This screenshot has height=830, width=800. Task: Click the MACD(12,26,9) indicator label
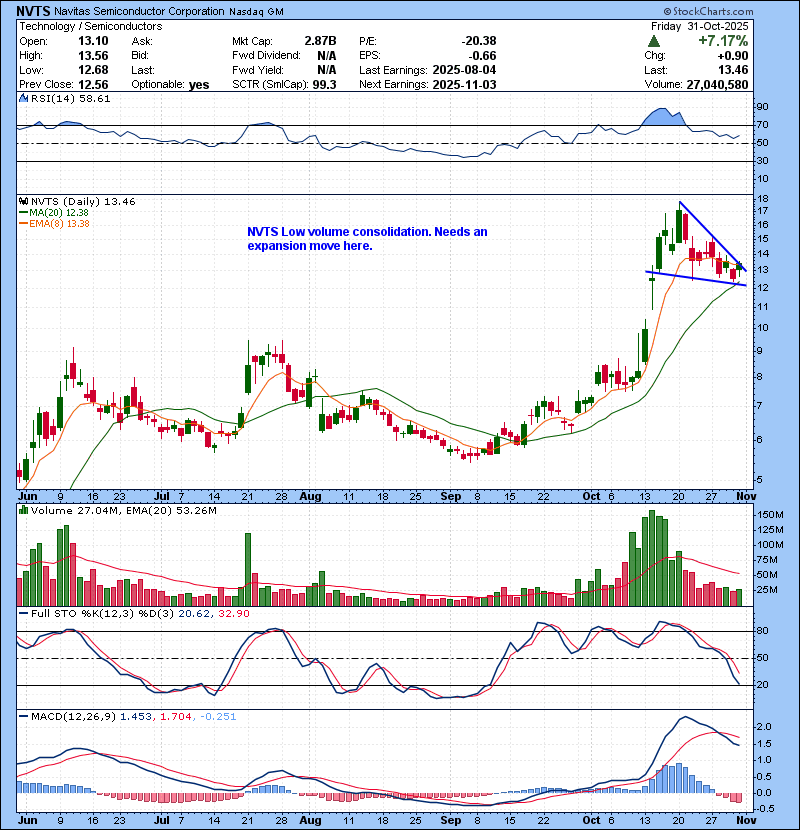[x=73, y=717]
